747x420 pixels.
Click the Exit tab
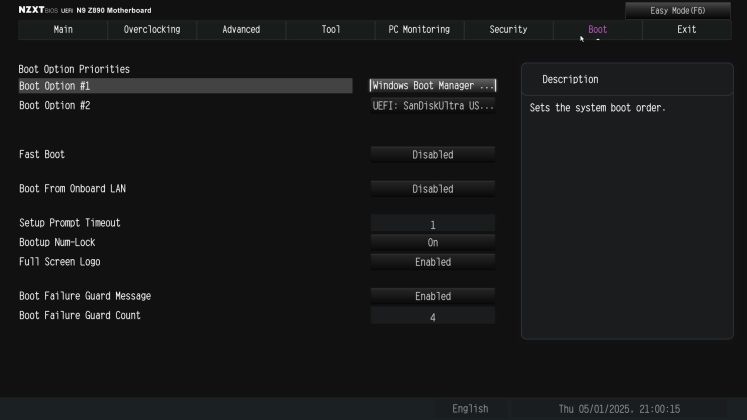686,30
